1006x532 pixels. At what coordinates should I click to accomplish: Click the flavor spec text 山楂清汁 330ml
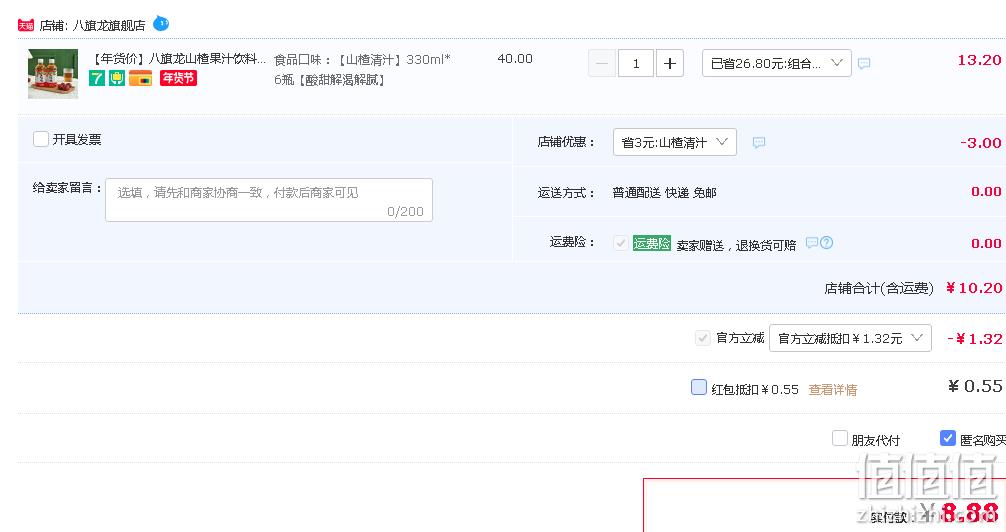pos(362,69)
